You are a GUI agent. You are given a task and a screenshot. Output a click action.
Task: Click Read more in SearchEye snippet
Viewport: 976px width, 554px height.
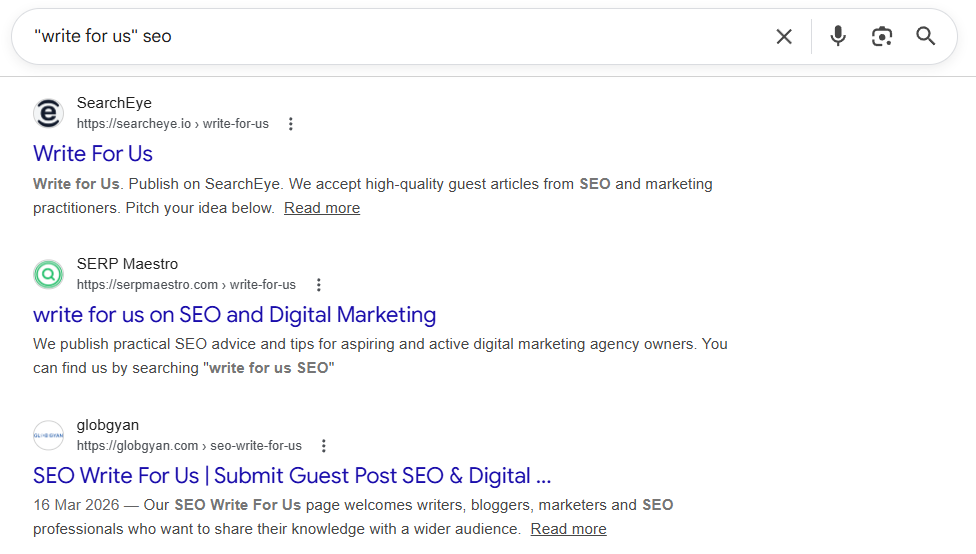tap(322, 208)
